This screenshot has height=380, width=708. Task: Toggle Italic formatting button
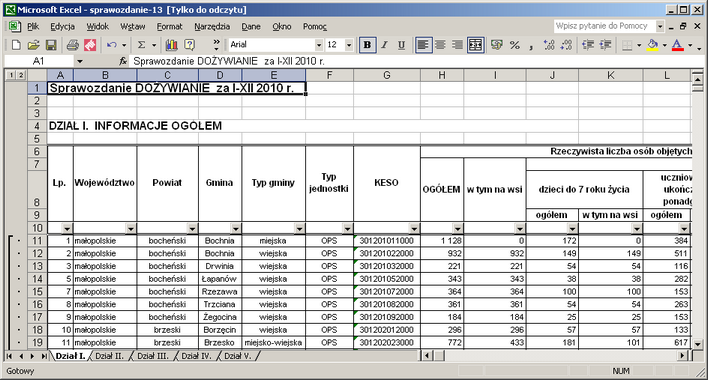[384, 45]
